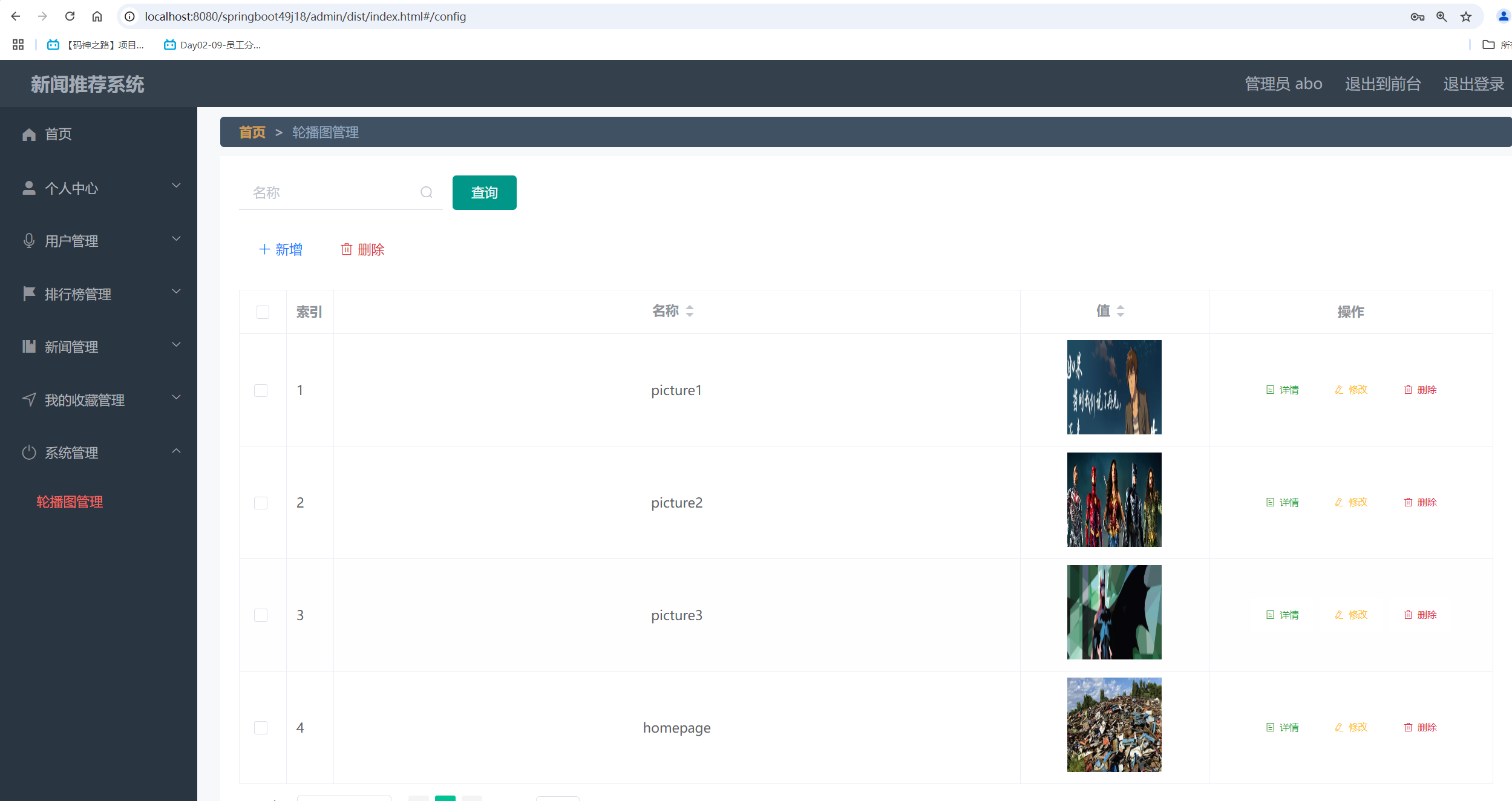1512x801 pixels.
Task: Click the password key icon
Action: (x=1417, y=17)
